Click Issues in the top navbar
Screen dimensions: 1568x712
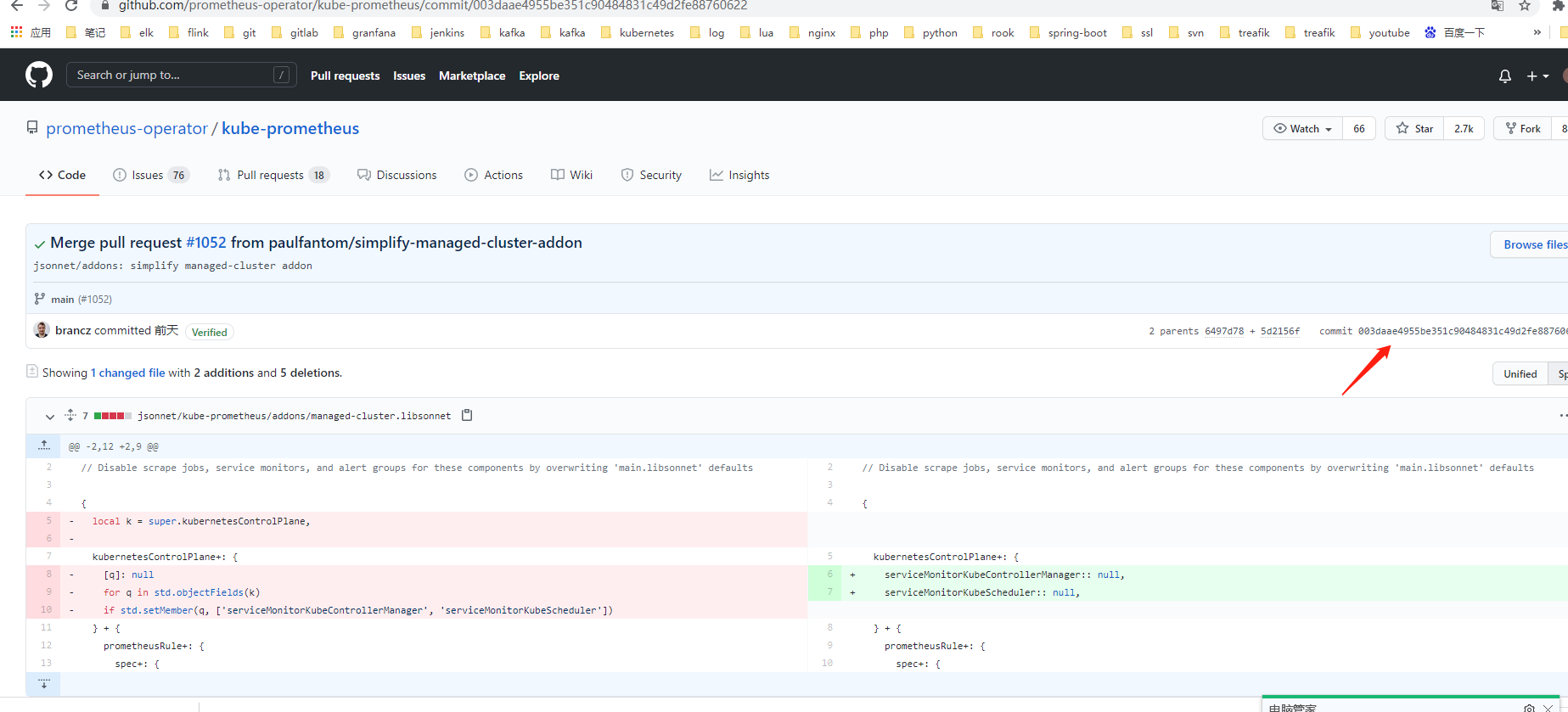click(x=409, y=76)
